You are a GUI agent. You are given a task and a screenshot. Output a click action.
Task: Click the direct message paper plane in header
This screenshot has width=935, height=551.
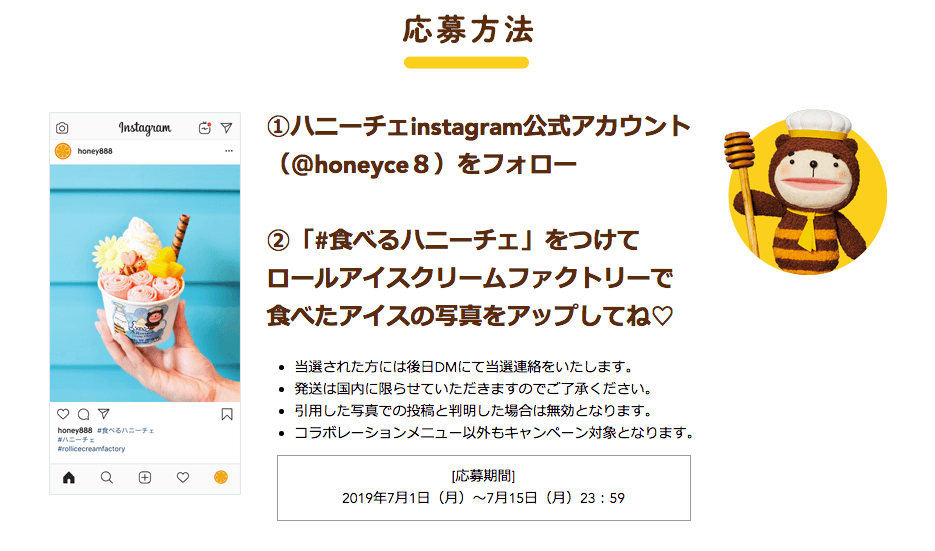tap(227, 128)
